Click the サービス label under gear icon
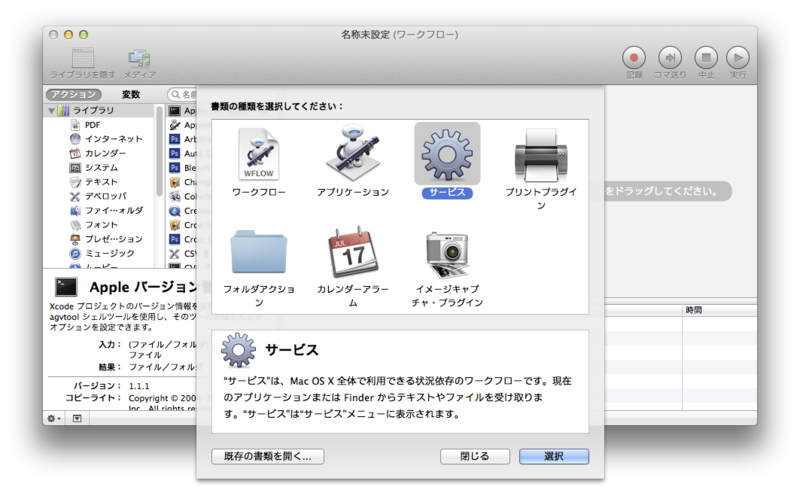 (447, 192)
